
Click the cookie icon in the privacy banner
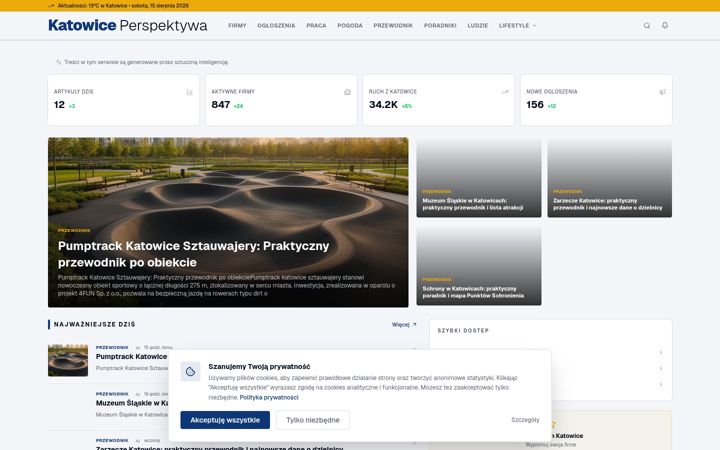point(191,371)
